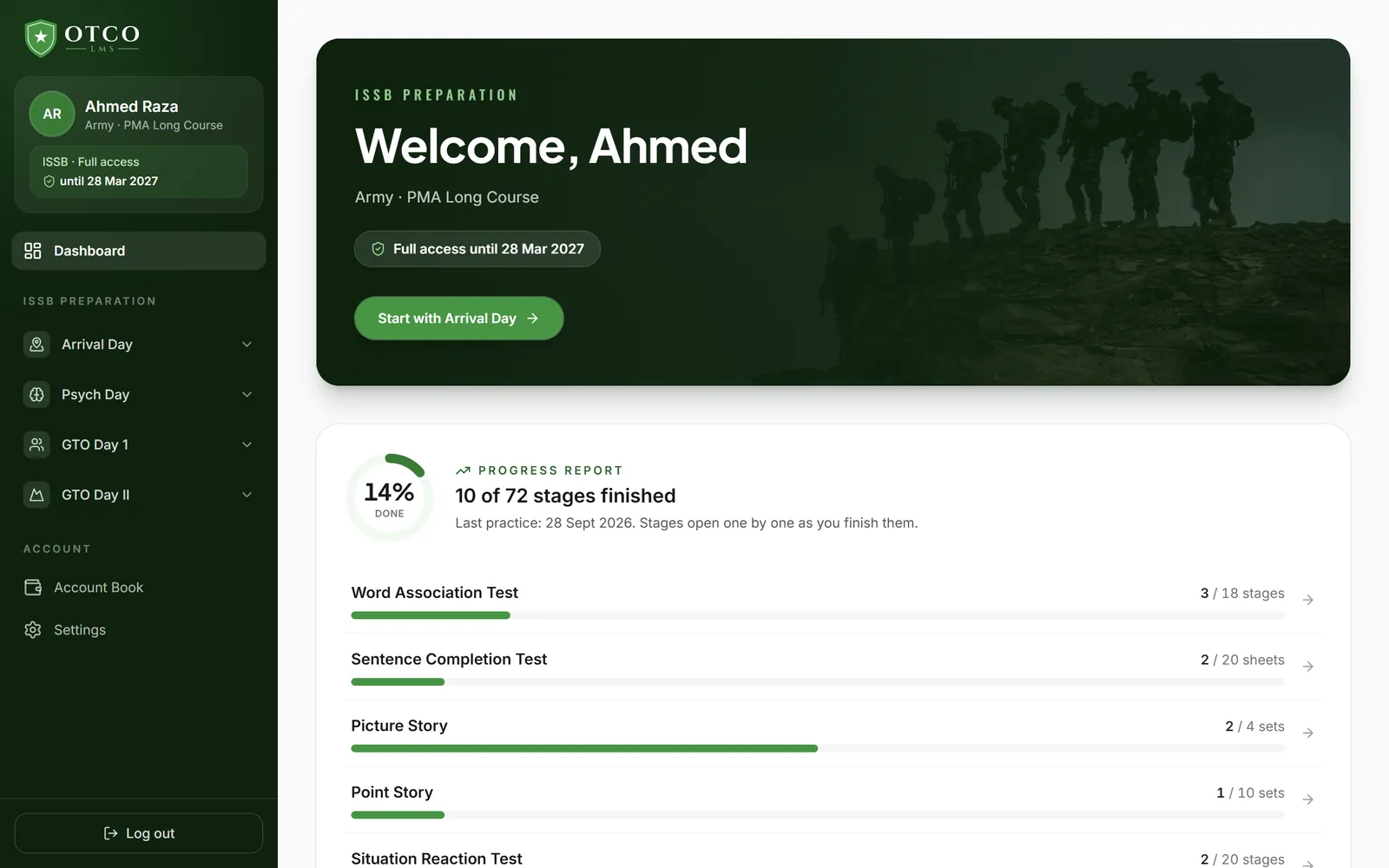The width and height of the screenshot is (1389, 868).
Task: Click the Psych Day brain icon
Action: pos(36,395)
